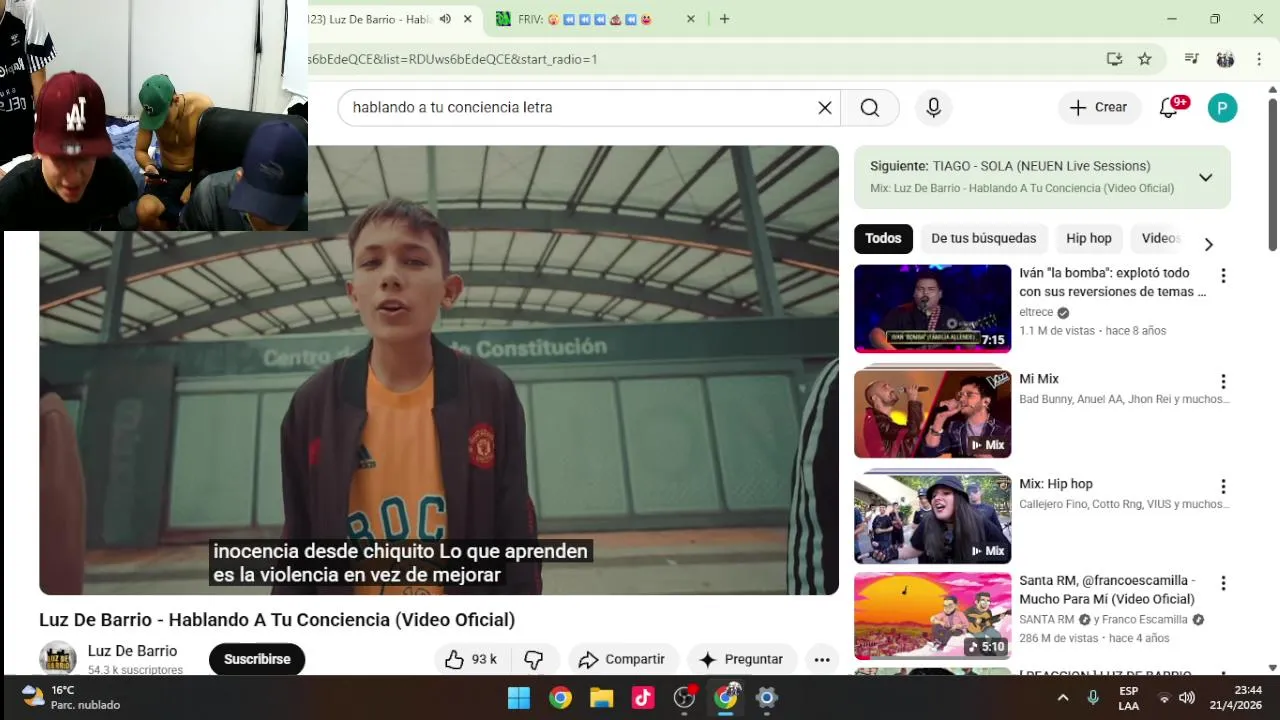Viewport: 1280px width, 720px height.
Task: Click the Suscribirse button
Action: (257, 659)
